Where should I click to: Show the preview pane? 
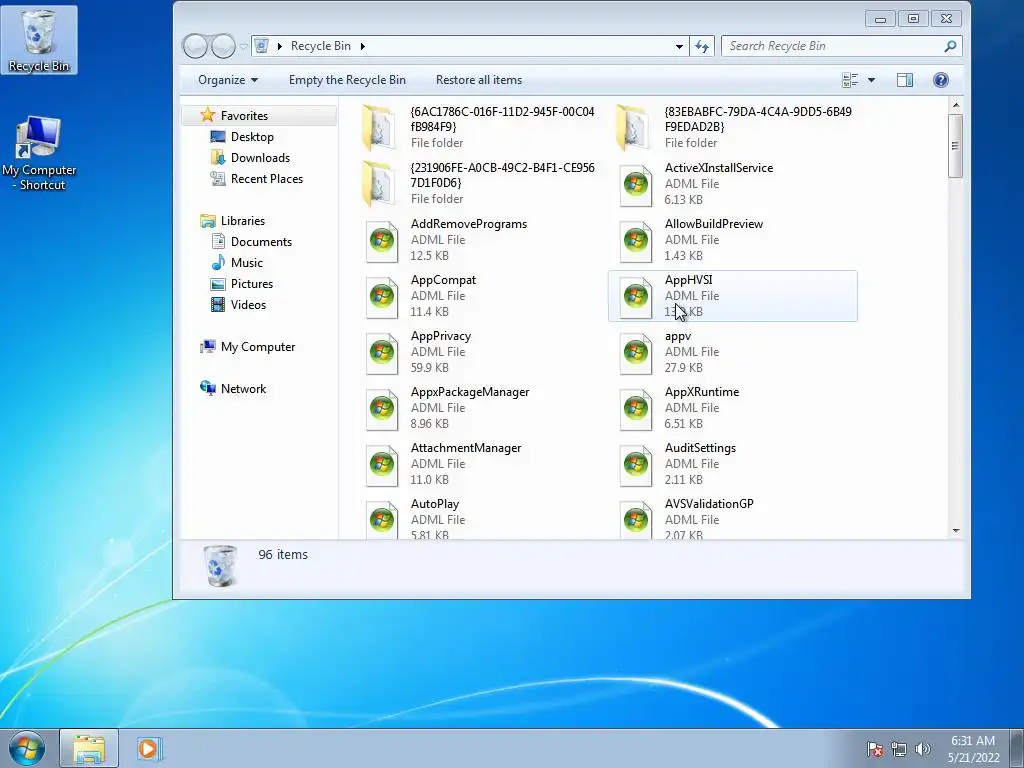point(904,80)
